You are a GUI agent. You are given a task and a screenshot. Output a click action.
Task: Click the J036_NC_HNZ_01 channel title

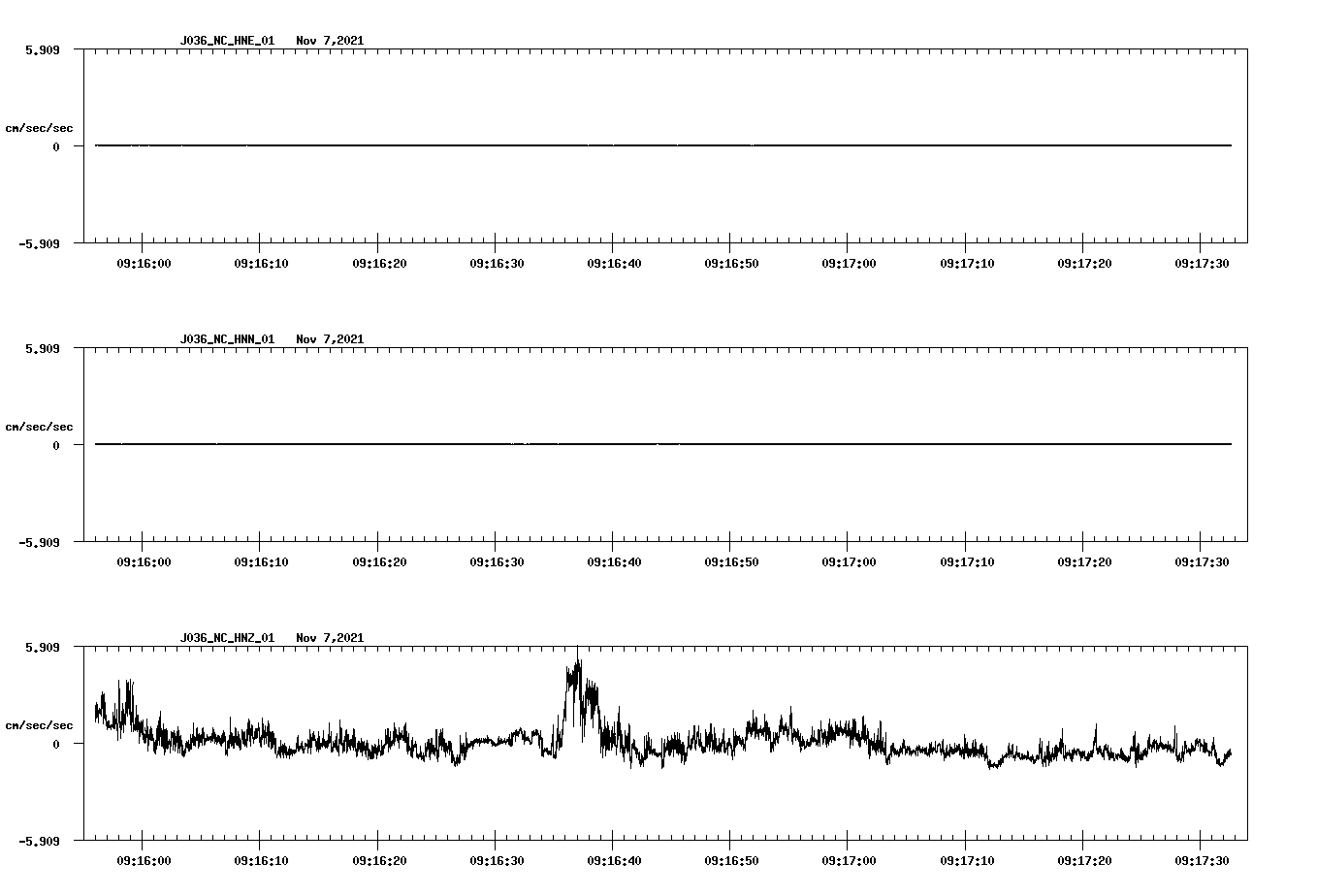point(227,638)
